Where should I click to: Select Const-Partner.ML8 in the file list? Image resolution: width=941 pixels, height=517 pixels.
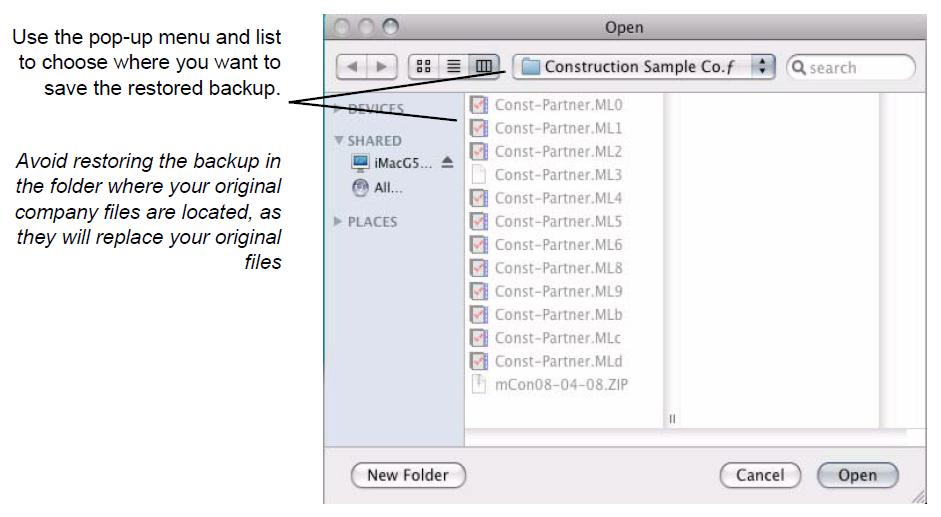click(x=558, y=268)
